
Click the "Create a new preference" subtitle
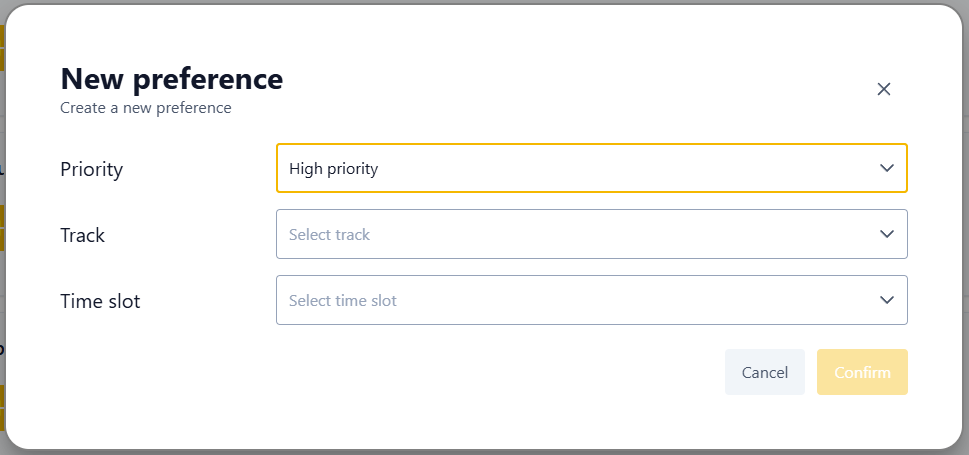[146, 108]
